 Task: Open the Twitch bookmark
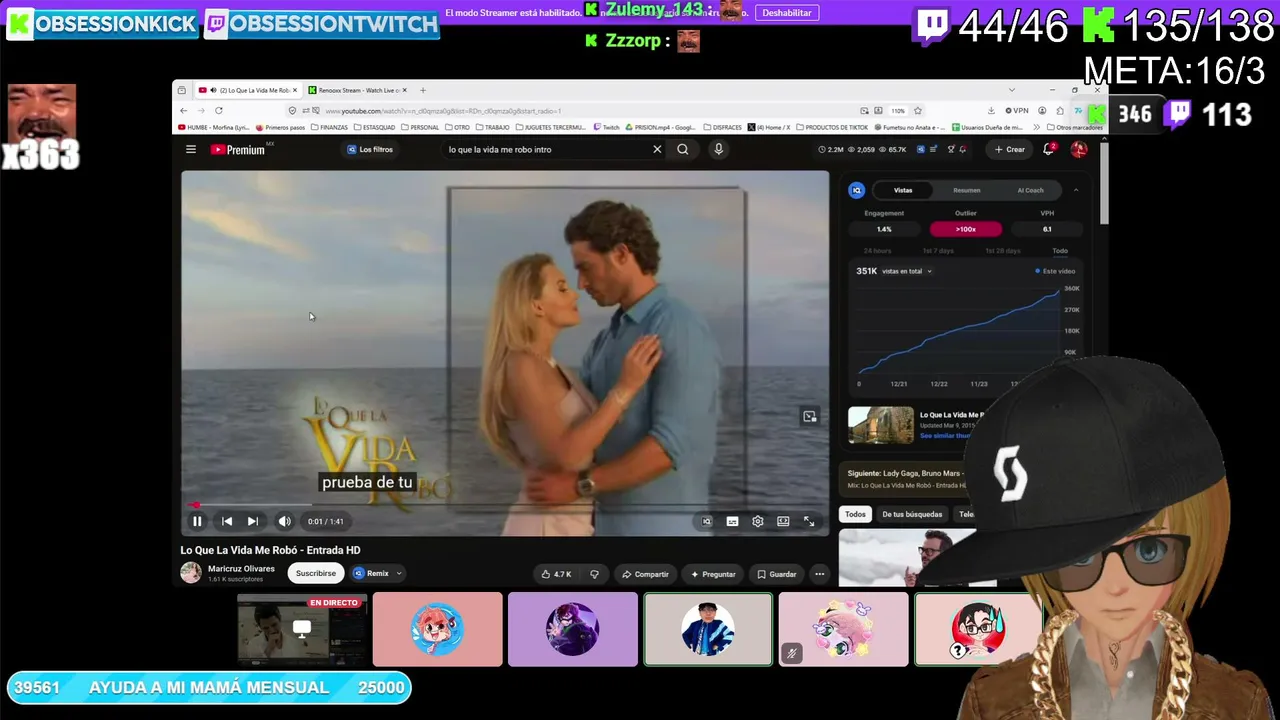point(607,128)
